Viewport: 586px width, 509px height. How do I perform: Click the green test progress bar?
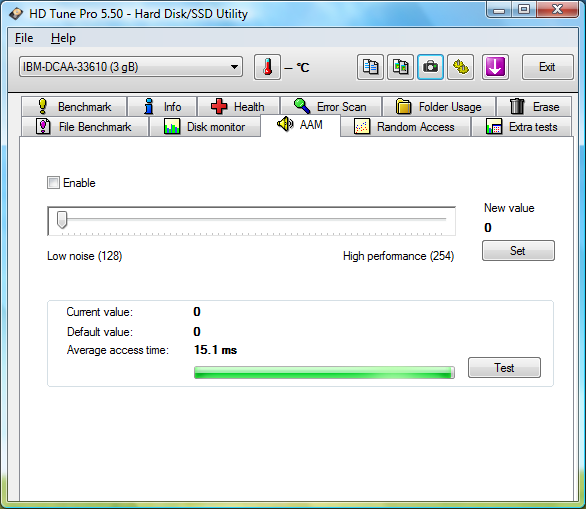coord(324,373)
